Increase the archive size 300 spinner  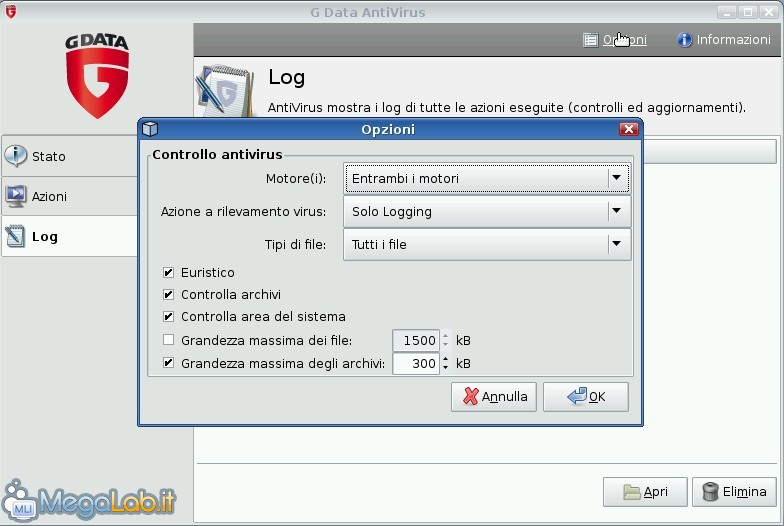tap(446, 358)
